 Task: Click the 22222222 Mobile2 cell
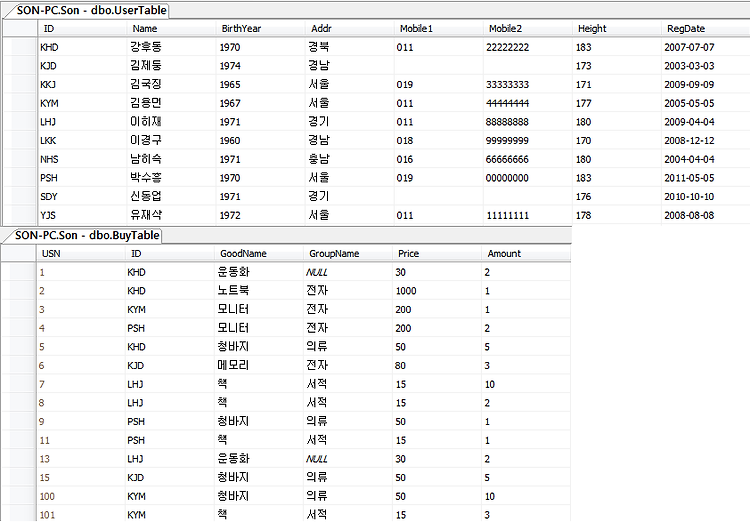coord(527,47)
